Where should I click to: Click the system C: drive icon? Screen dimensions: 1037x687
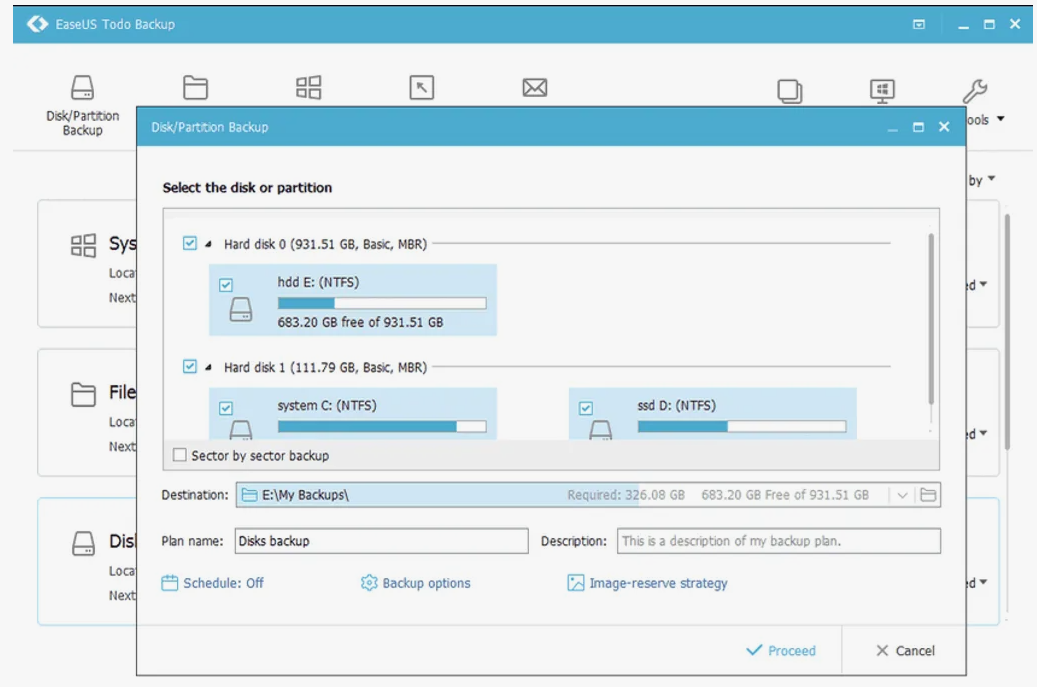[x=241, y=430]
